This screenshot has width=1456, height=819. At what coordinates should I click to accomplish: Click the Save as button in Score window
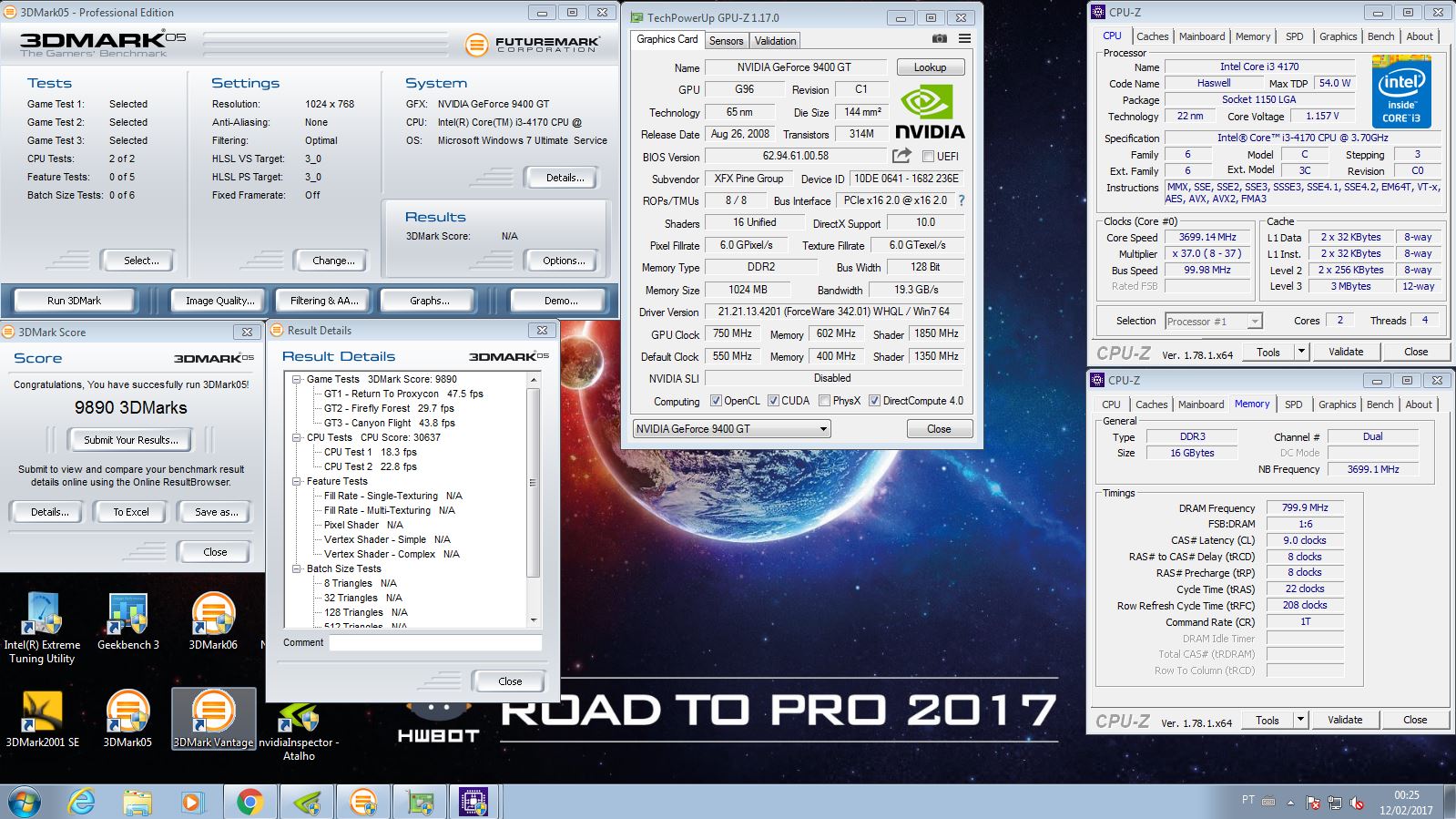(x=216, y=512)
